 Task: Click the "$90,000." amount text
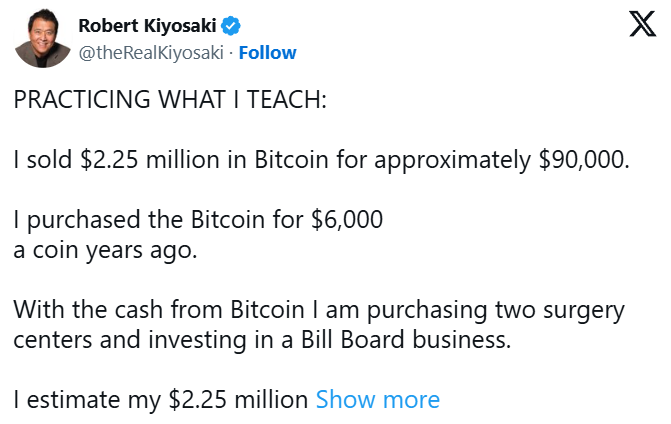(x=581, y=160)
